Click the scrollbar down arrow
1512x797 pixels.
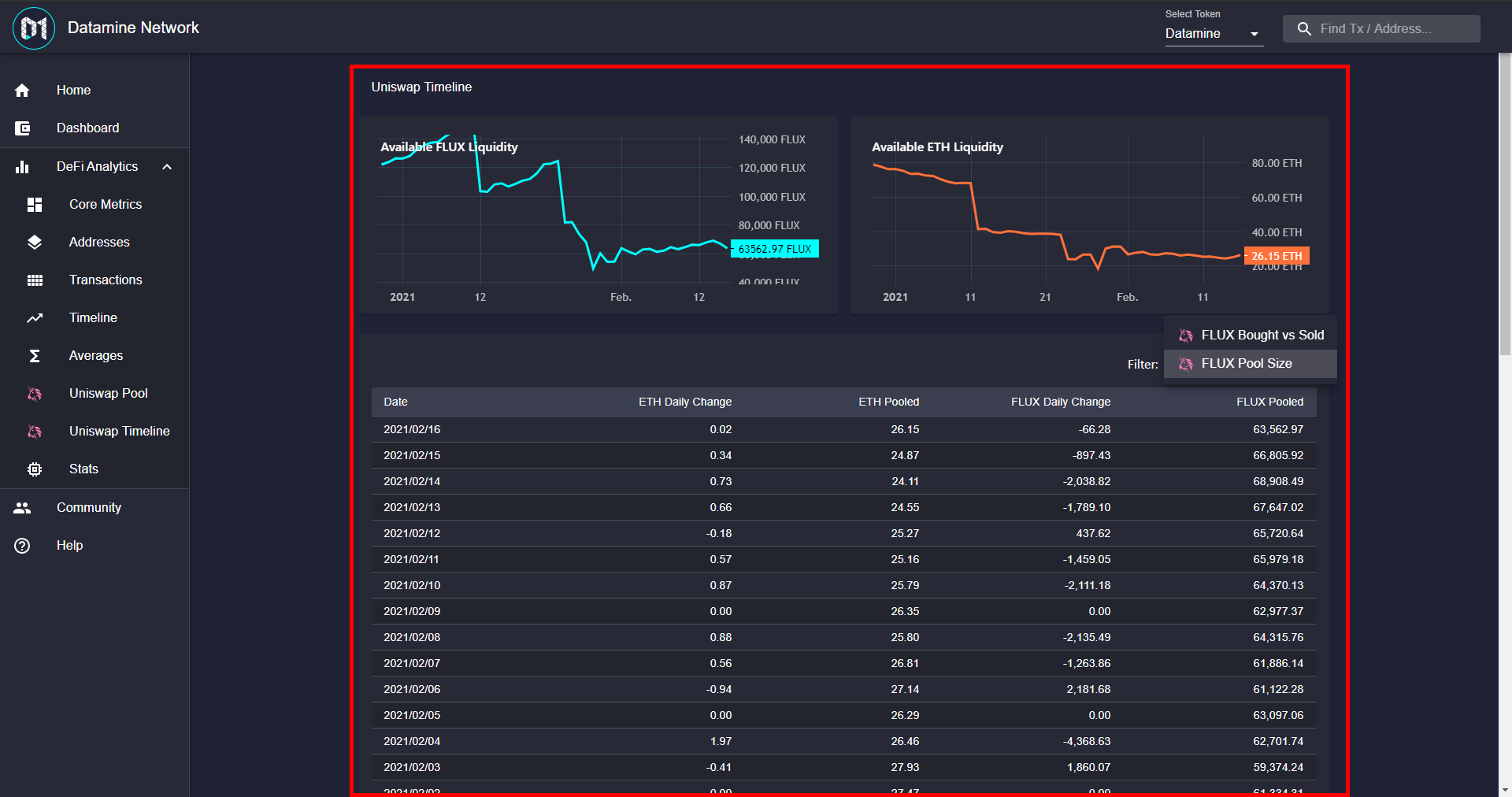[1505, 790]
